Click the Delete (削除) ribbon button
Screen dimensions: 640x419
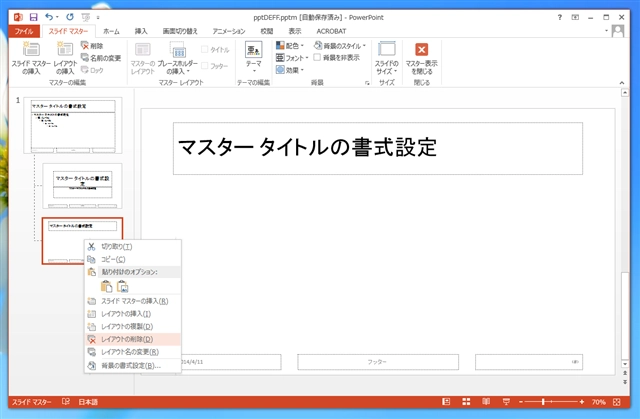pos(92,46)
